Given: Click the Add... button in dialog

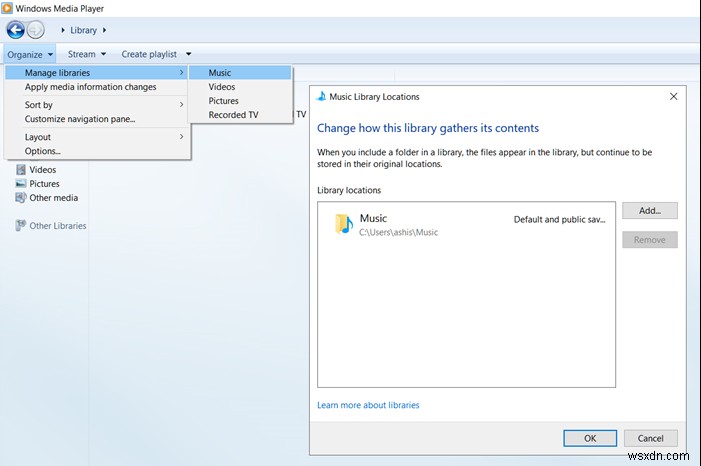Looking at the screenshot, I should (x=650, y=211).
